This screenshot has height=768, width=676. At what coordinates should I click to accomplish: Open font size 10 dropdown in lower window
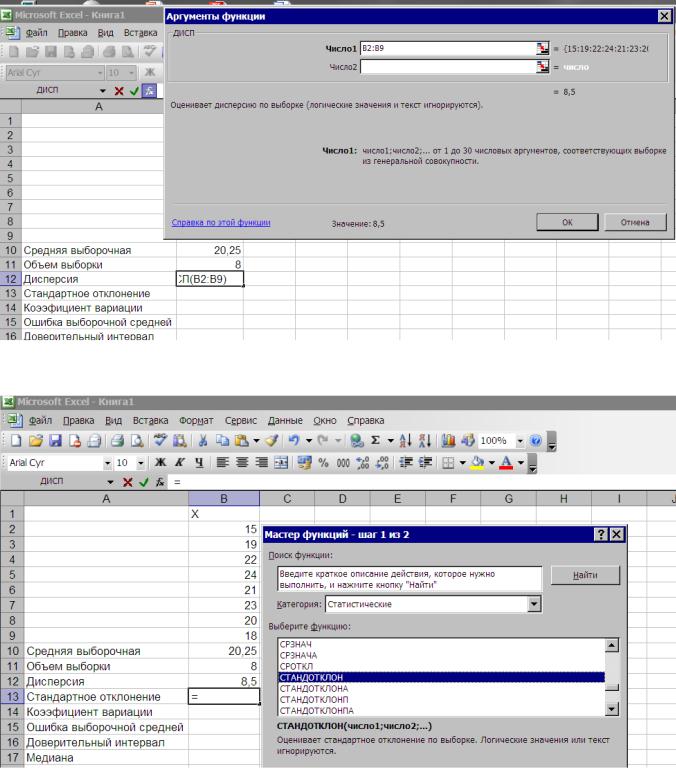(141, 463)
